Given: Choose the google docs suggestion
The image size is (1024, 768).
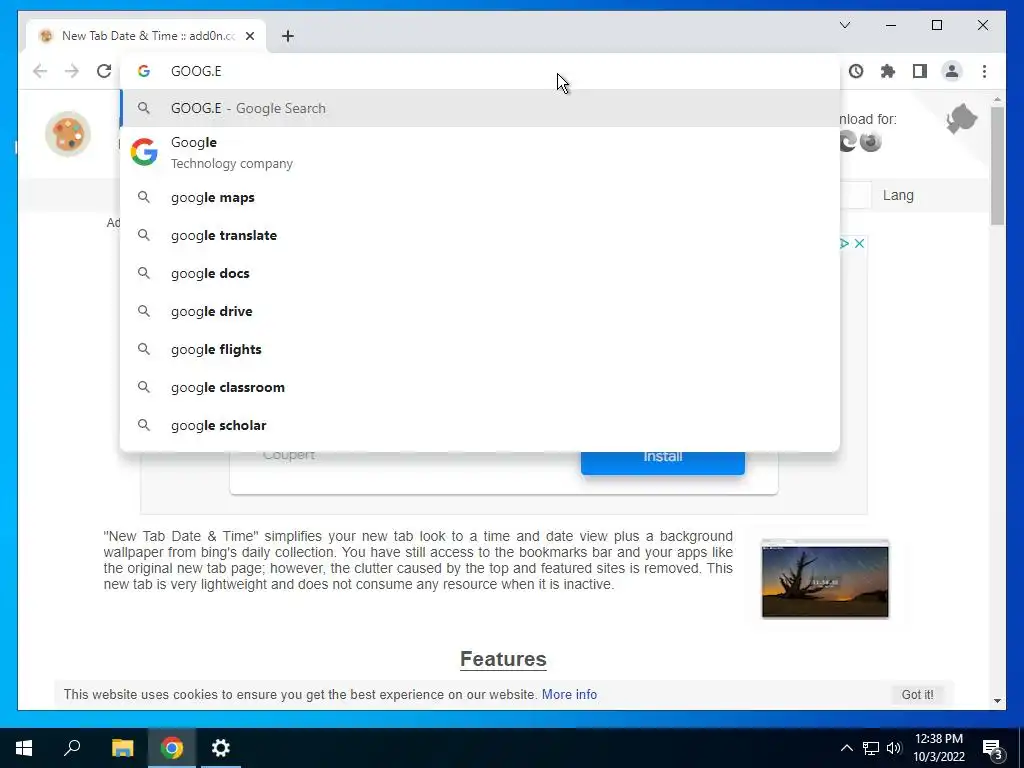Looking at the screenshot, I should coord(480,273).
